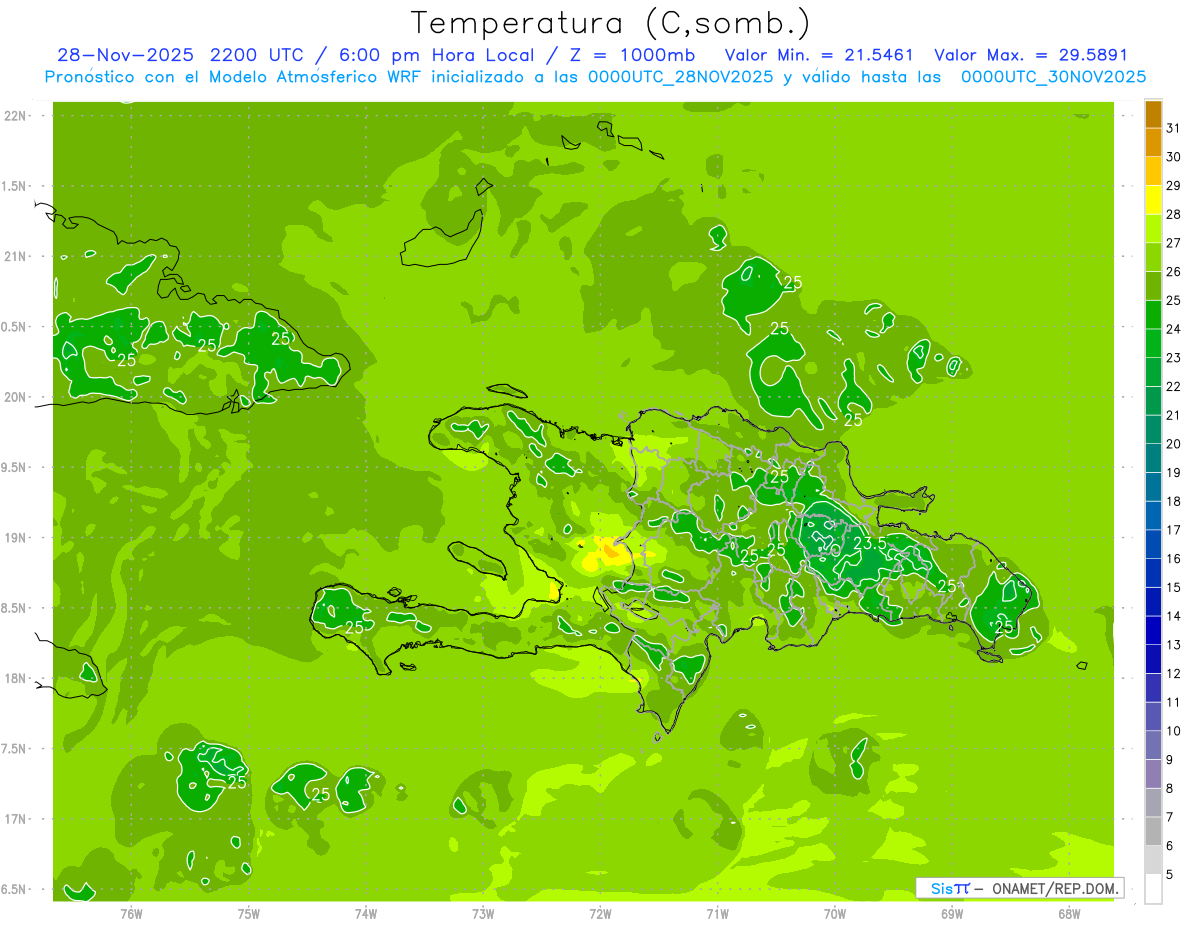Click the '21N' latitude axis label
This screenshot has width=1200, height=927.
[16, 257]
